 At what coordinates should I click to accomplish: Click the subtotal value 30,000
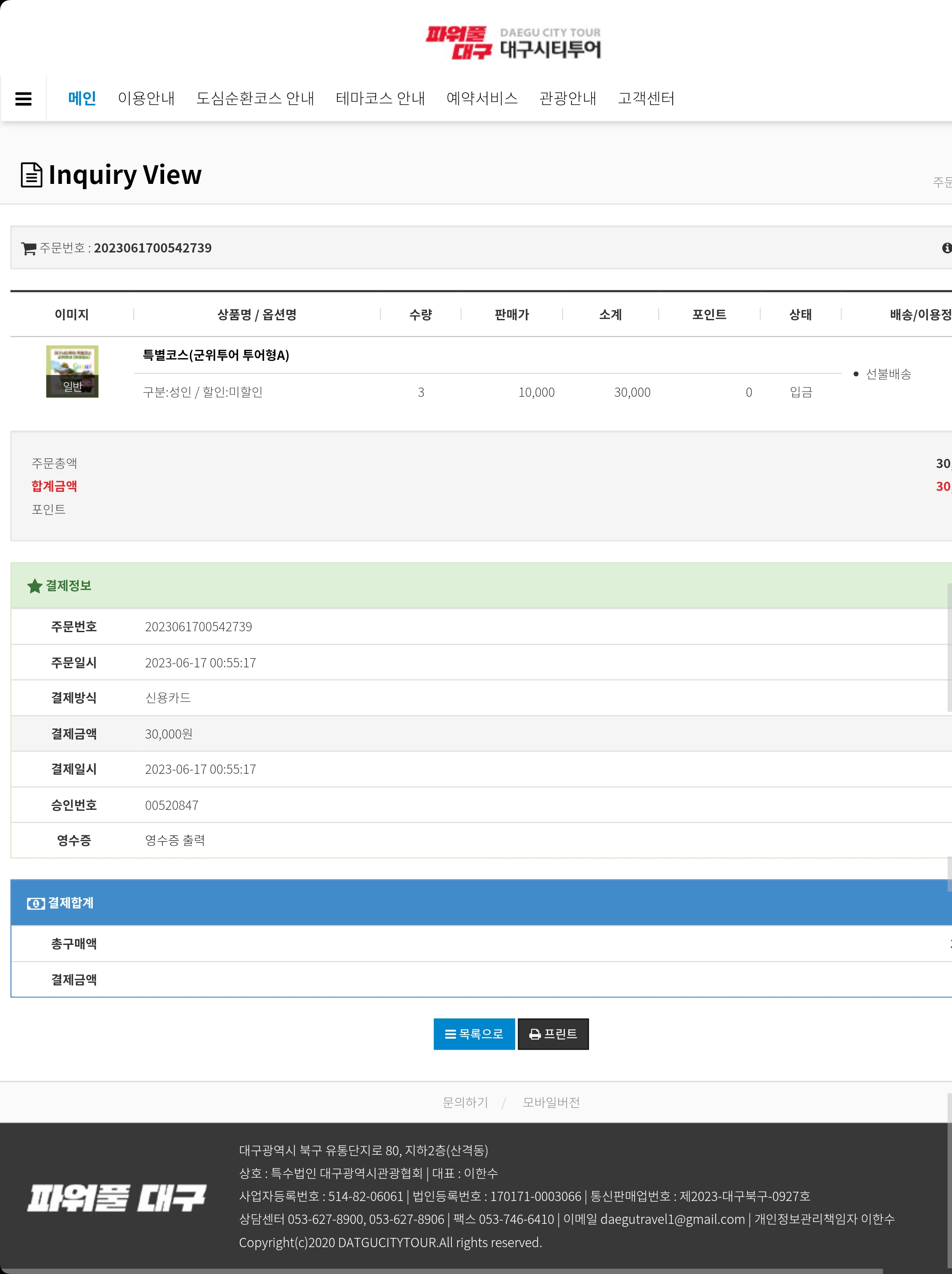632,392
